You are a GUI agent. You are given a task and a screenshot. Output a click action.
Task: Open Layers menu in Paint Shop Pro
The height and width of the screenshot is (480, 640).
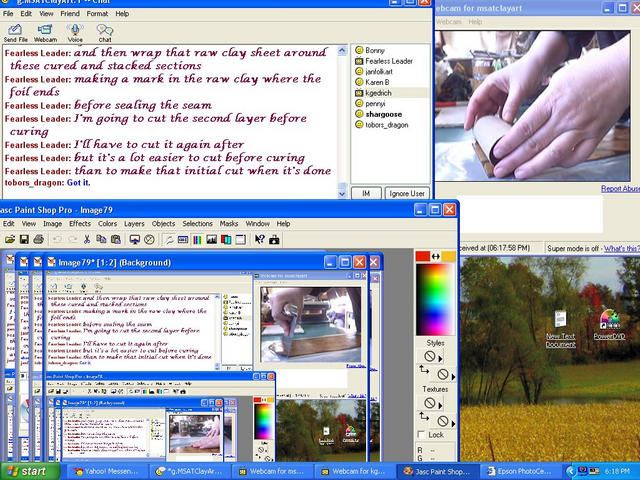point(134,224)
